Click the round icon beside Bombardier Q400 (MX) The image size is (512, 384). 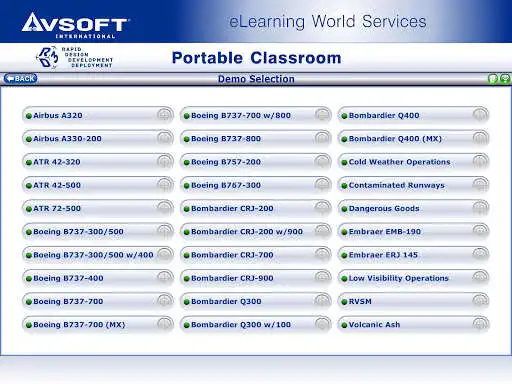pyautogui.click(x=481, y=138)
